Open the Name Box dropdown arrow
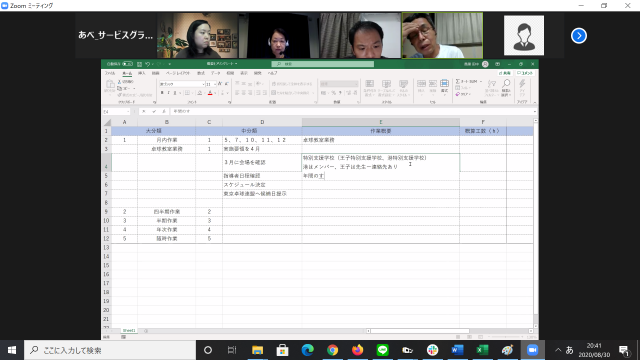 [128, 111]
